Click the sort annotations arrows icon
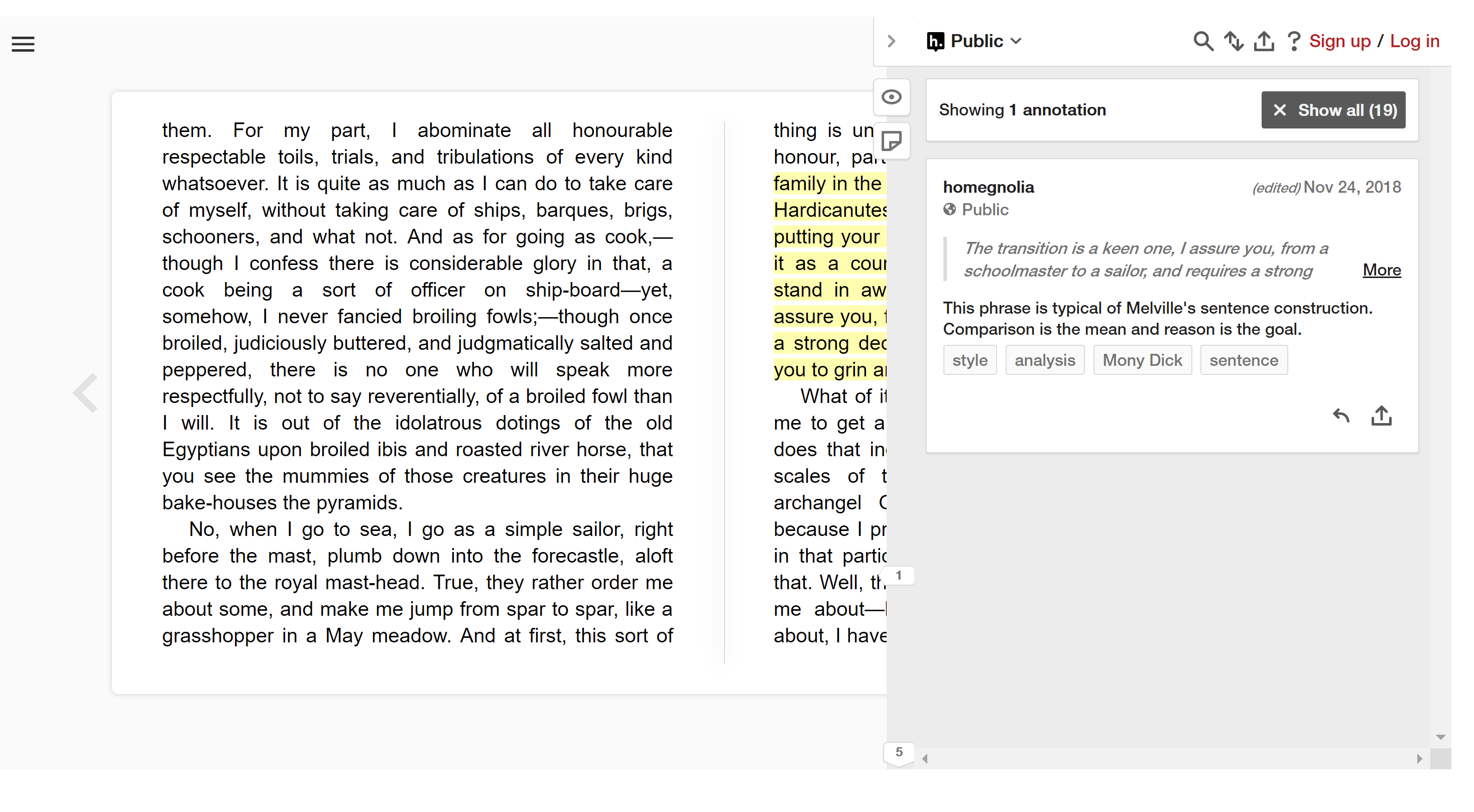Screen dimensions: 1474x812 (1233, 41)
